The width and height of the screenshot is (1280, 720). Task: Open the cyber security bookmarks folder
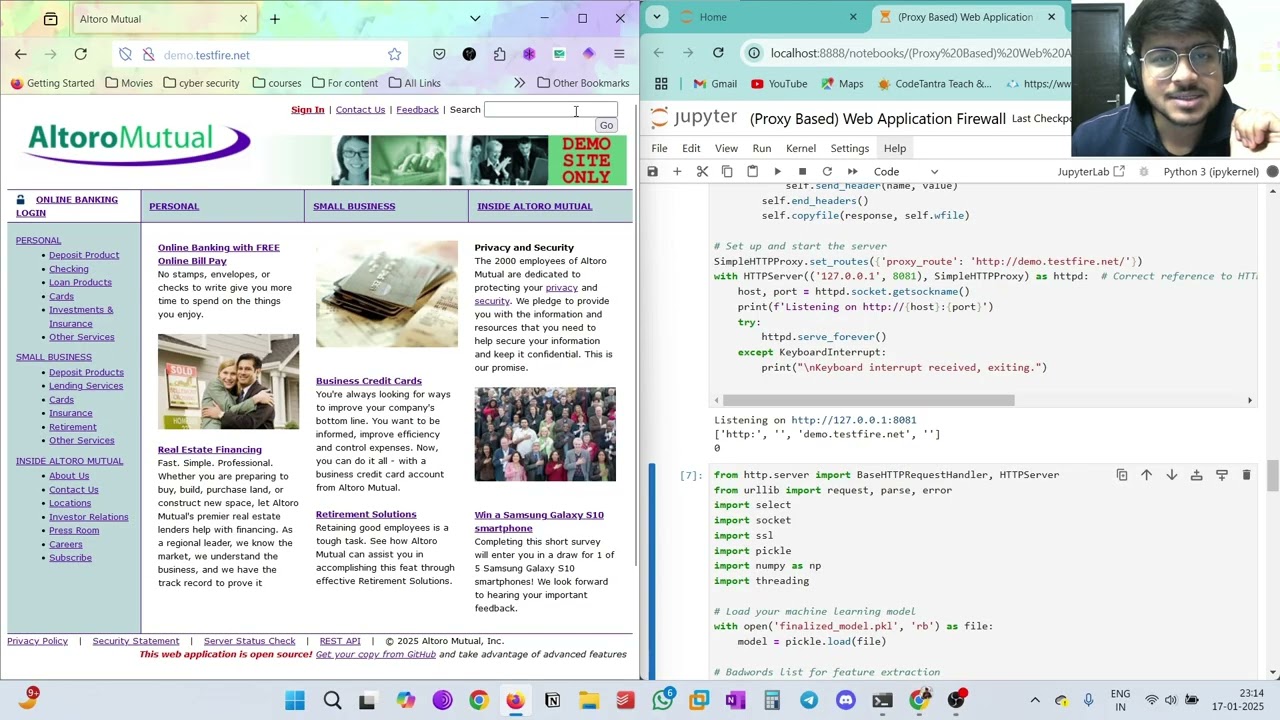[200, 83]
